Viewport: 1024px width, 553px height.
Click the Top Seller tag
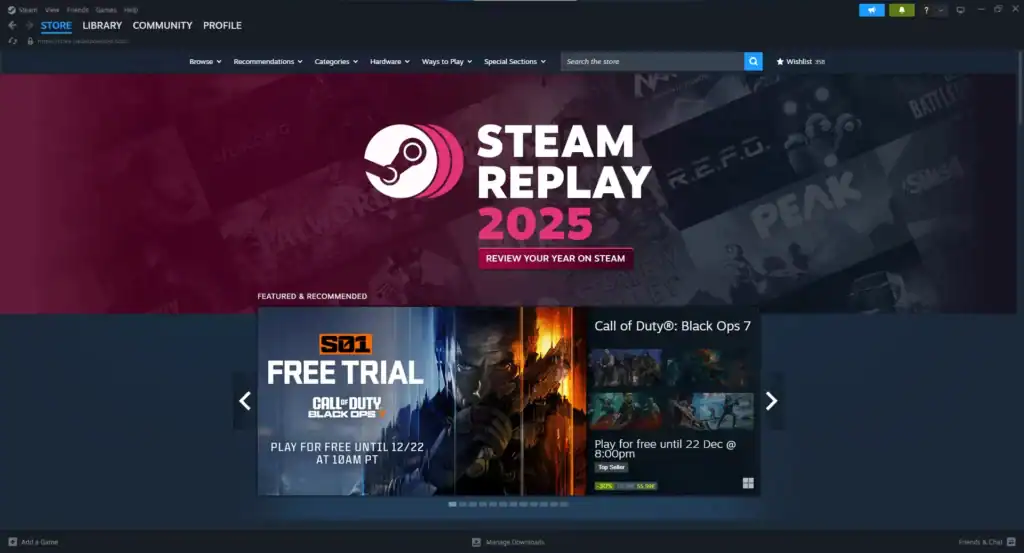point(611,467)
